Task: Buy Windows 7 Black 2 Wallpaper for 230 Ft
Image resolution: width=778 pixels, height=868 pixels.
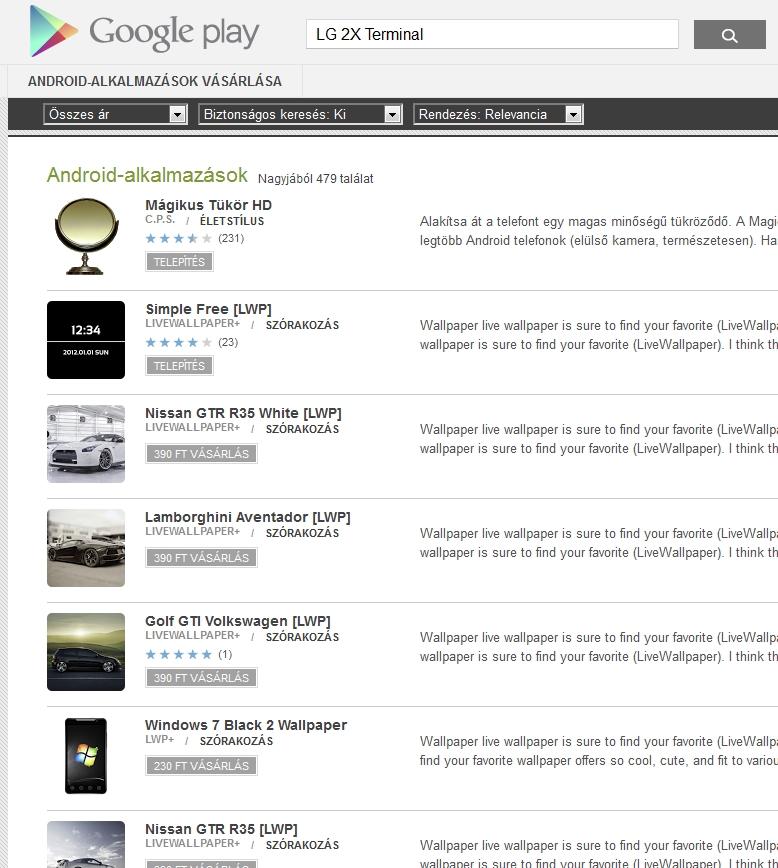Action: coord(202,766)
